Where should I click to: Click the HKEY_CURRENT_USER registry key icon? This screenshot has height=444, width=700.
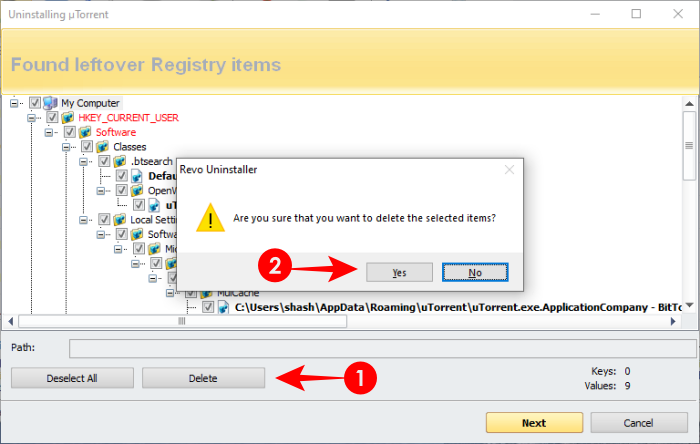(67, 118)
